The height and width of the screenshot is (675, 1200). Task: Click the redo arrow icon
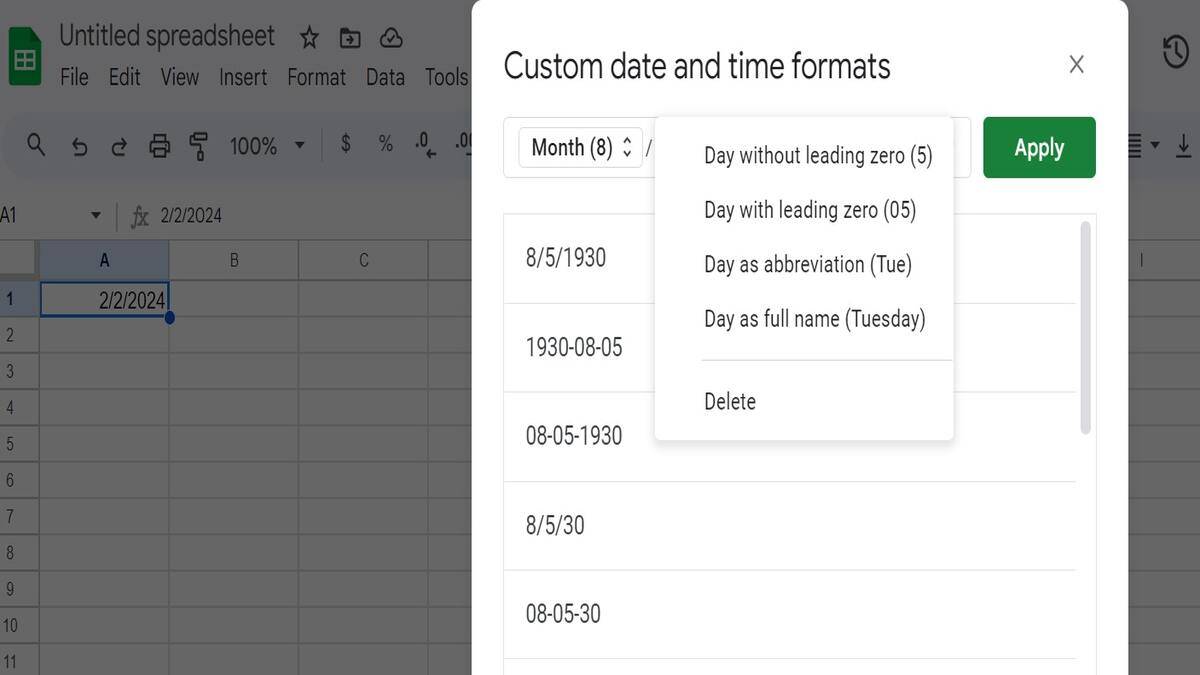pyautogui.click(x=119, y=147)
